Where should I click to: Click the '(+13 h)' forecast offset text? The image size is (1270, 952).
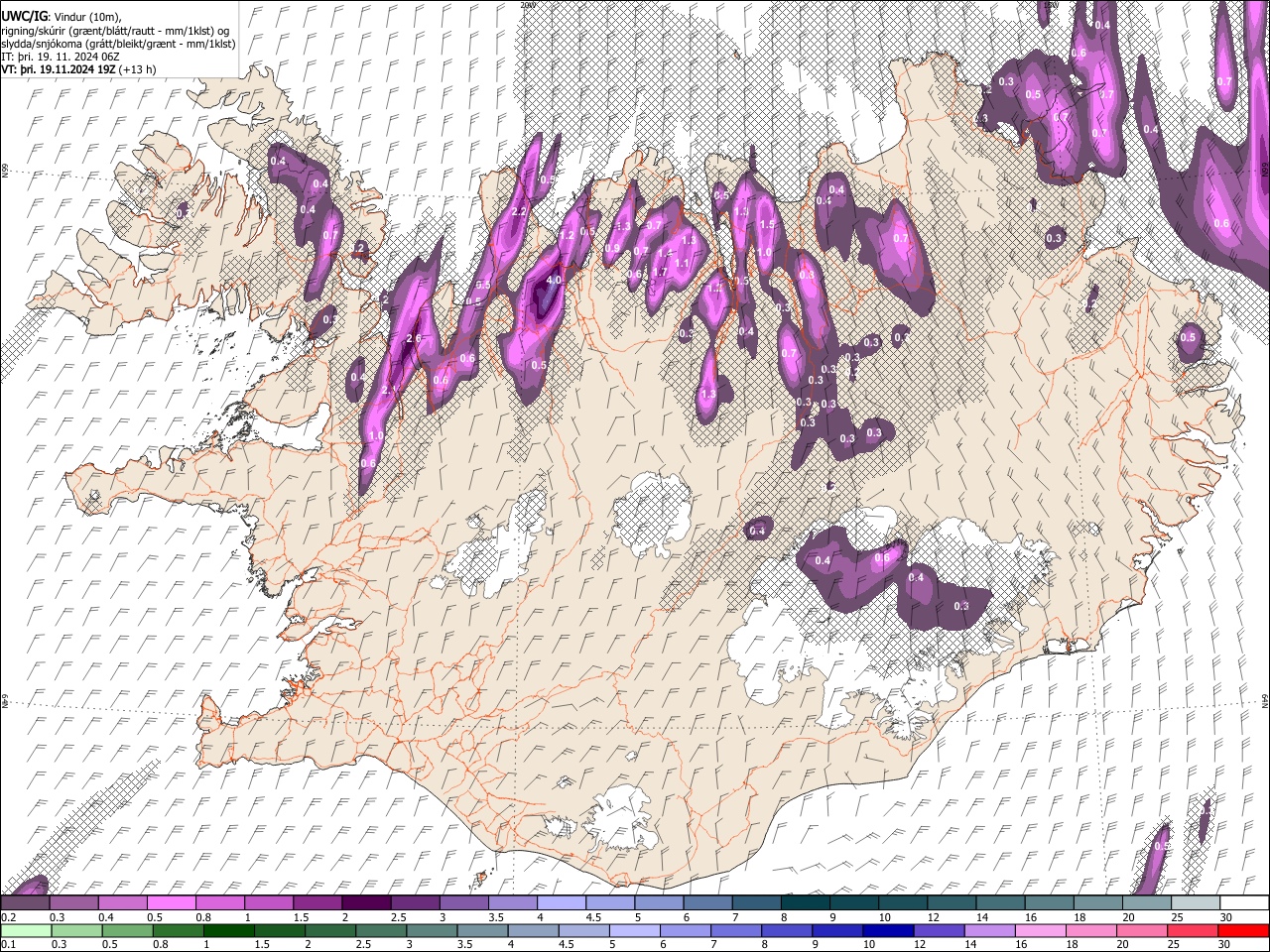click(x=136, y=69)
